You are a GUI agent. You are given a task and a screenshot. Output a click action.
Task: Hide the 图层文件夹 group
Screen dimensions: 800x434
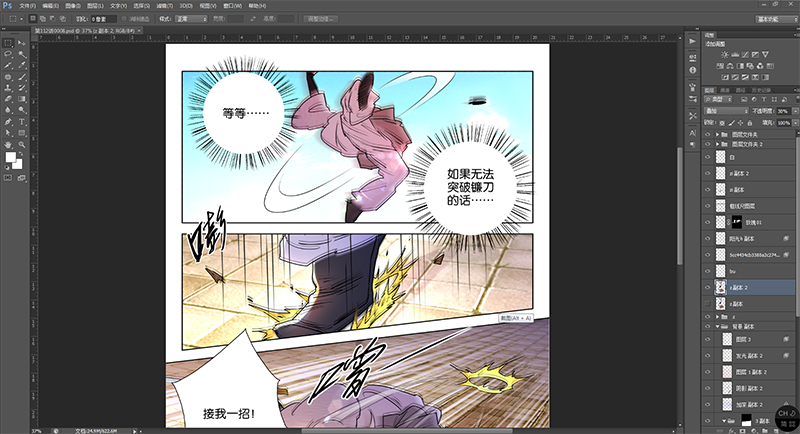tap(707, 135)
